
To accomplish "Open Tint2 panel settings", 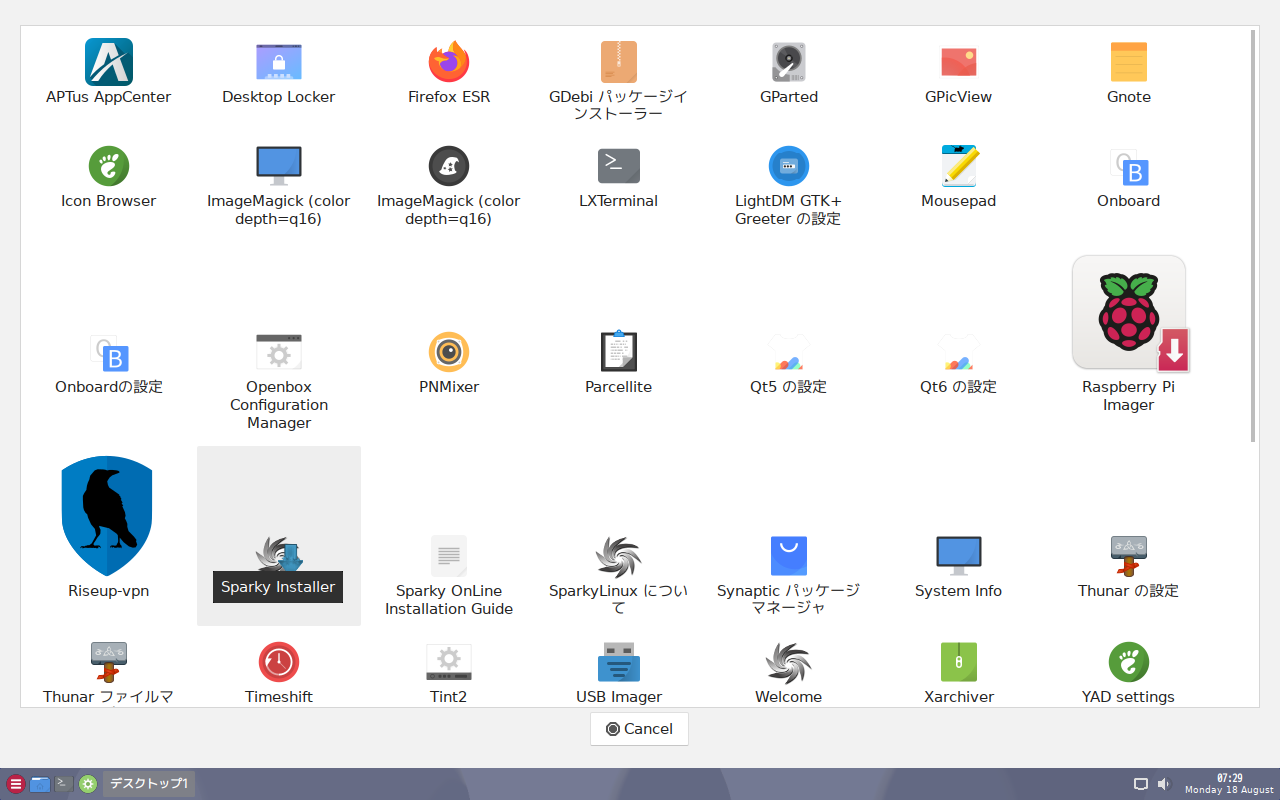I will pyautogui.click(x=449, y=673).
